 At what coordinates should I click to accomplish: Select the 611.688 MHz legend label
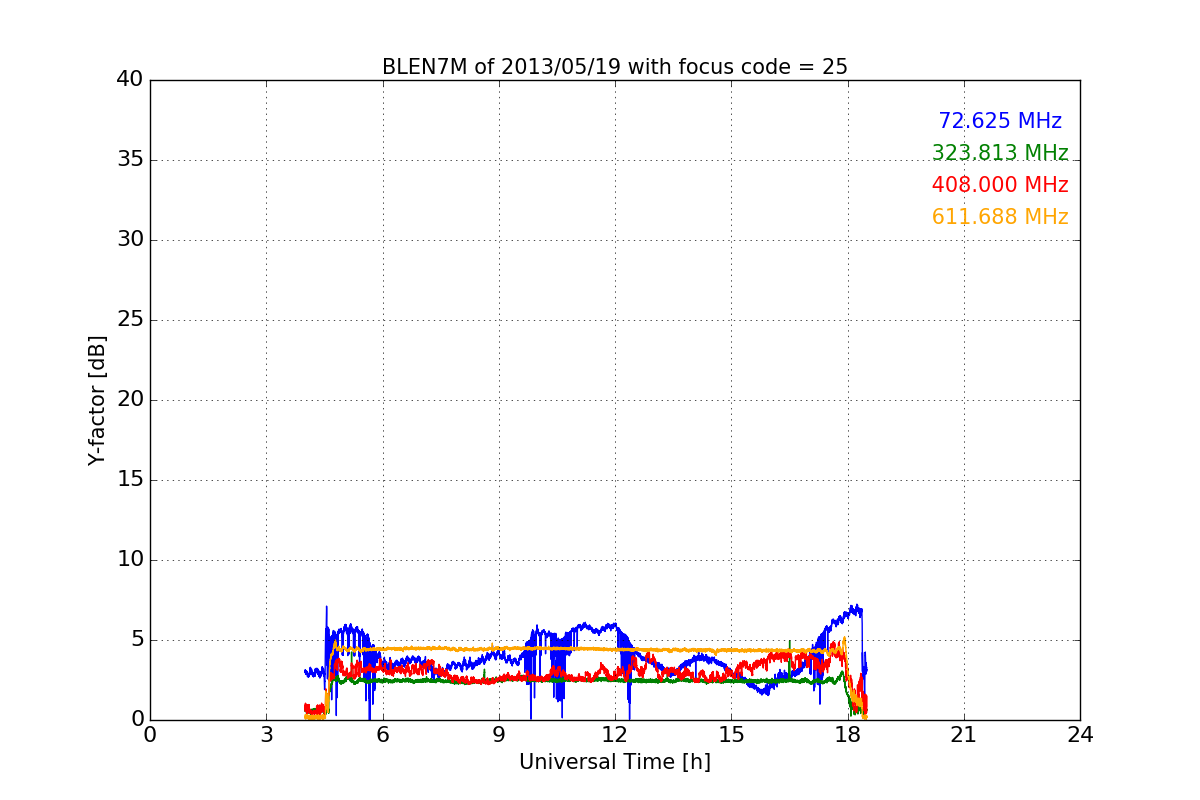[1000, 217]
